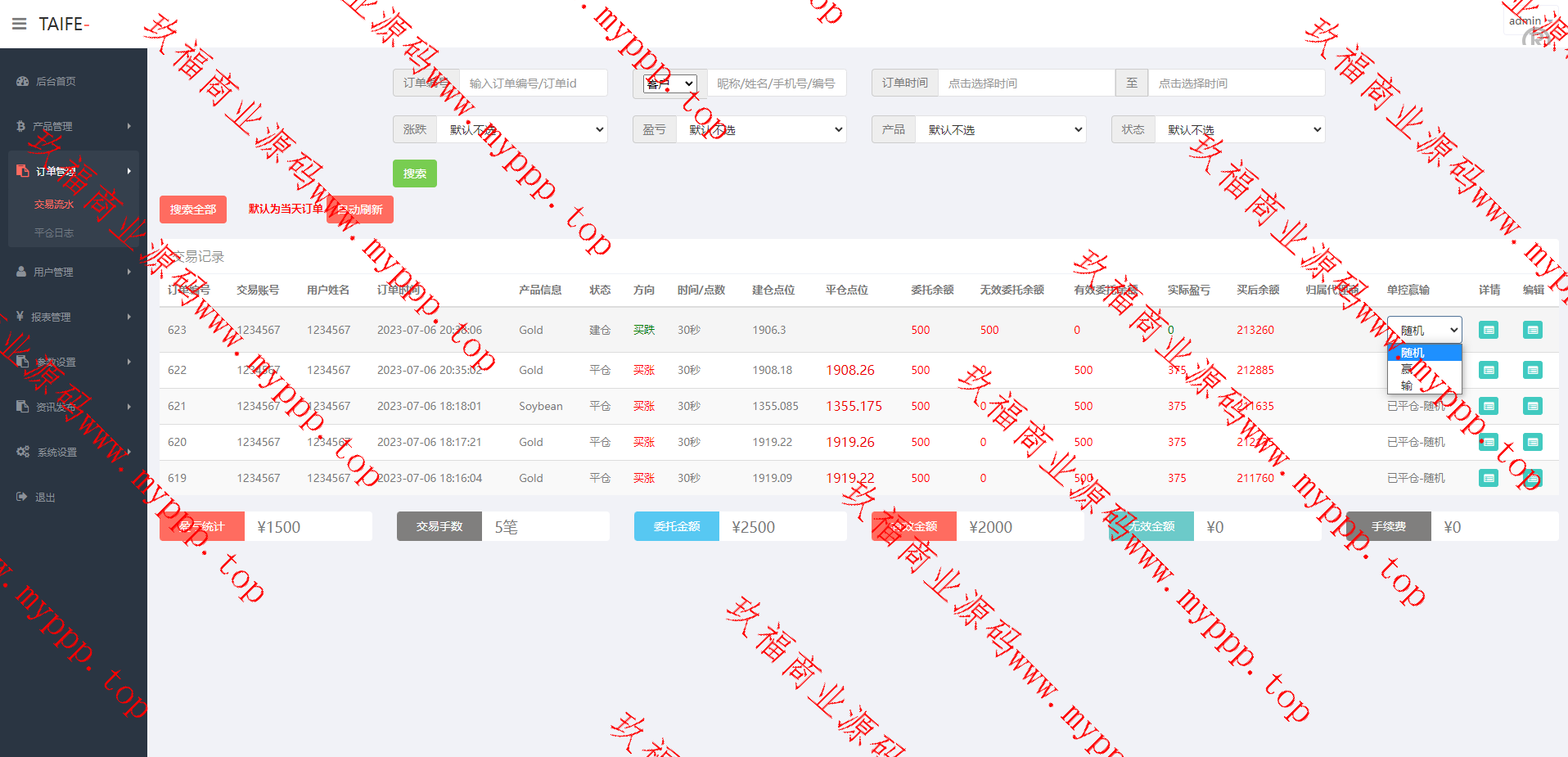Expand 用户管理 sidebar menu

coord(73,272)
